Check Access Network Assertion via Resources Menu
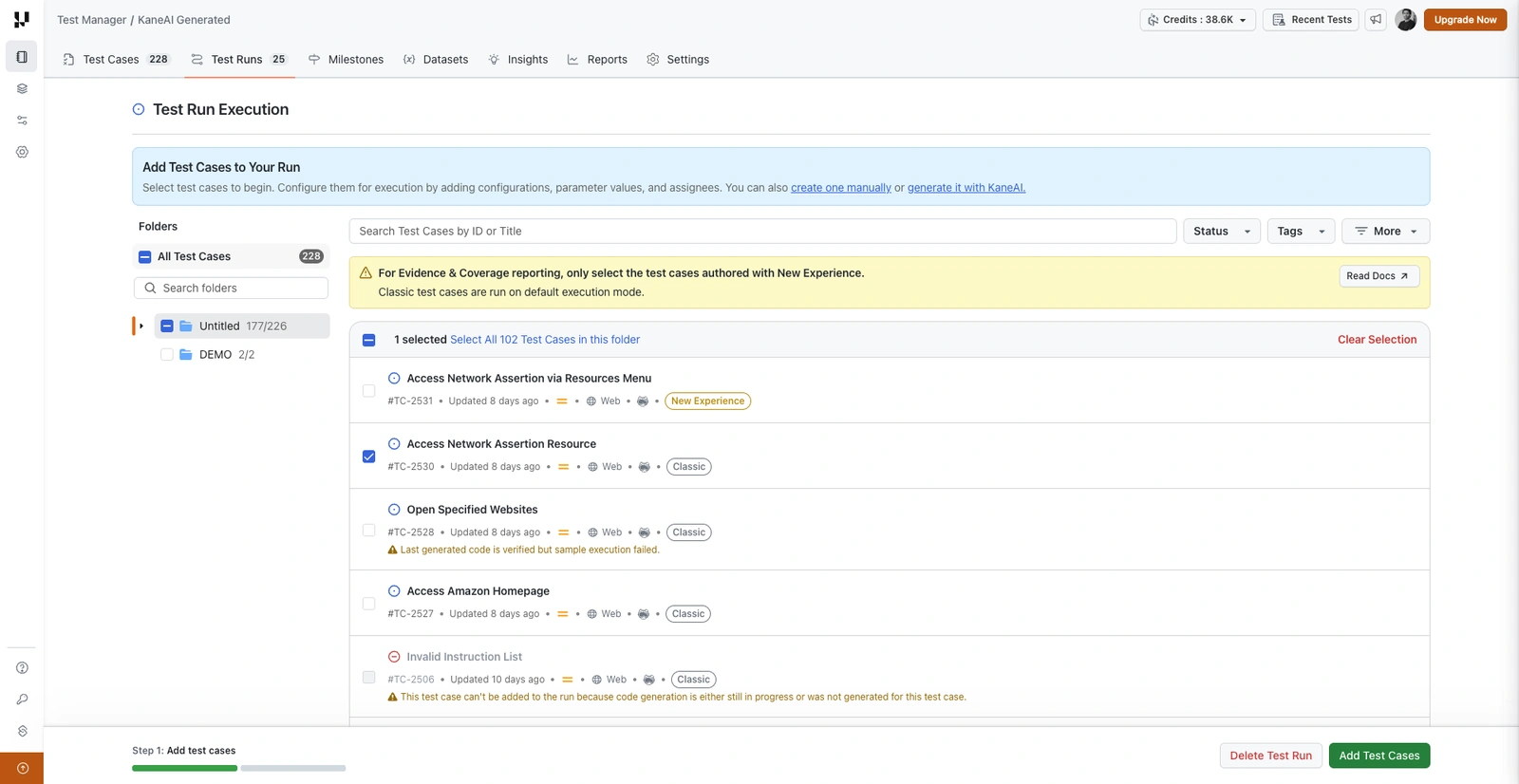 coord(369,391)
